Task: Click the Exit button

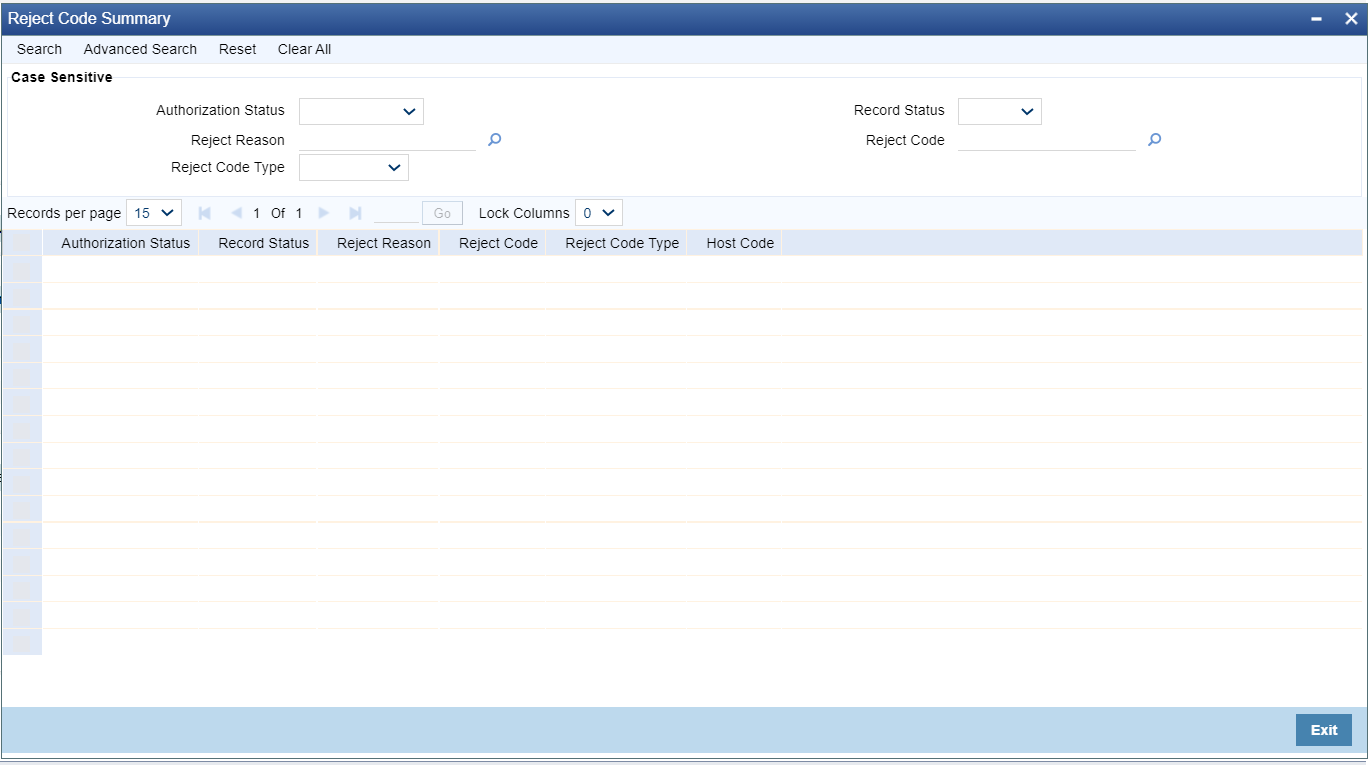Action: [x=1324, y=730]
